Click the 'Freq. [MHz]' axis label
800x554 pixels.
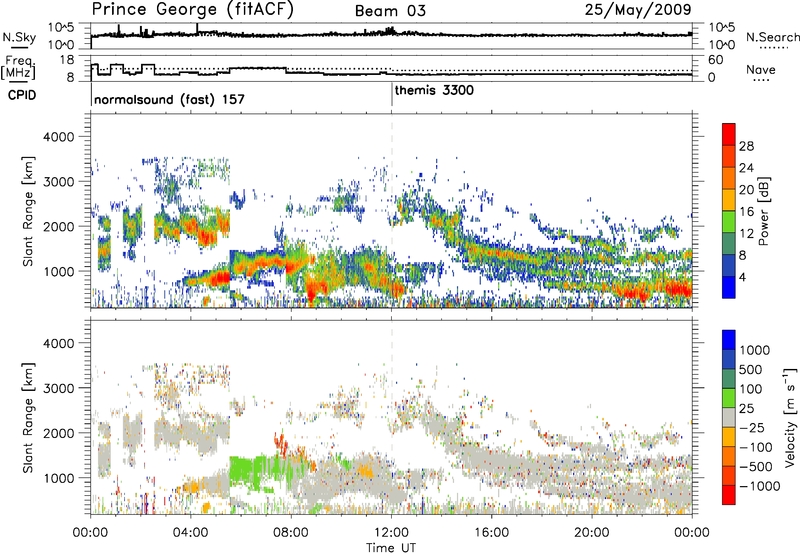tap(19, 68)
